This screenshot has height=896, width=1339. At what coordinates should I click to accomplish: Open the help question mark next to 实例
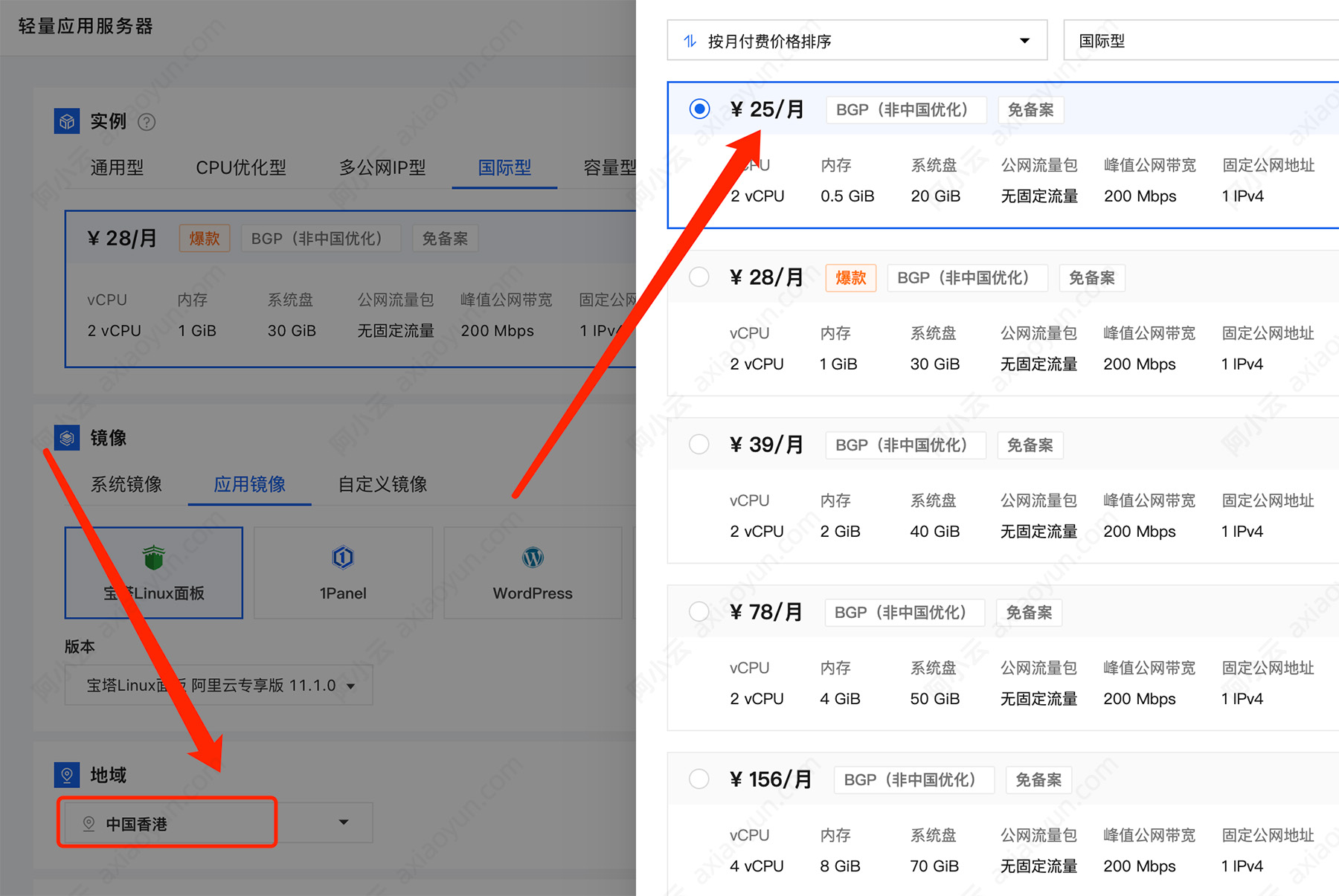click(x=147, y=122)
